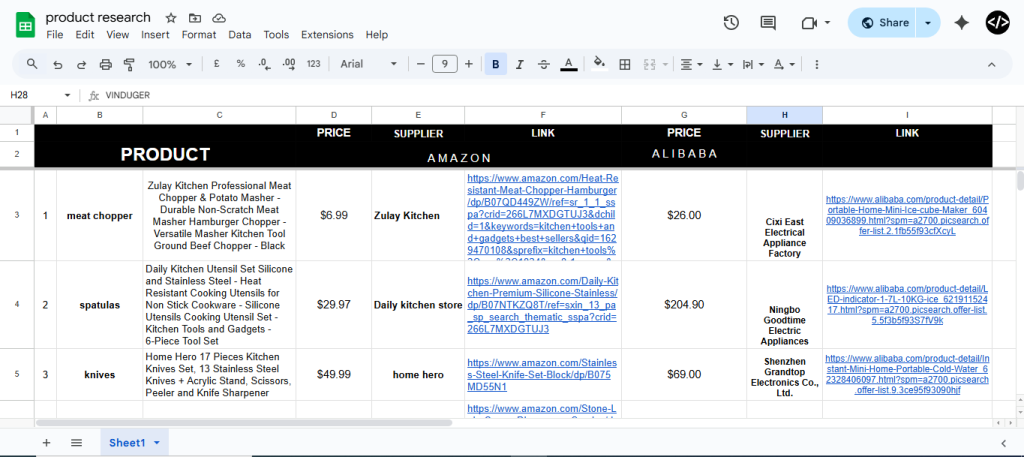Image resolution: width=1024 pixels, height=457 pixels.
Task: Open Amazon link for knives
Action: [542, 375]
